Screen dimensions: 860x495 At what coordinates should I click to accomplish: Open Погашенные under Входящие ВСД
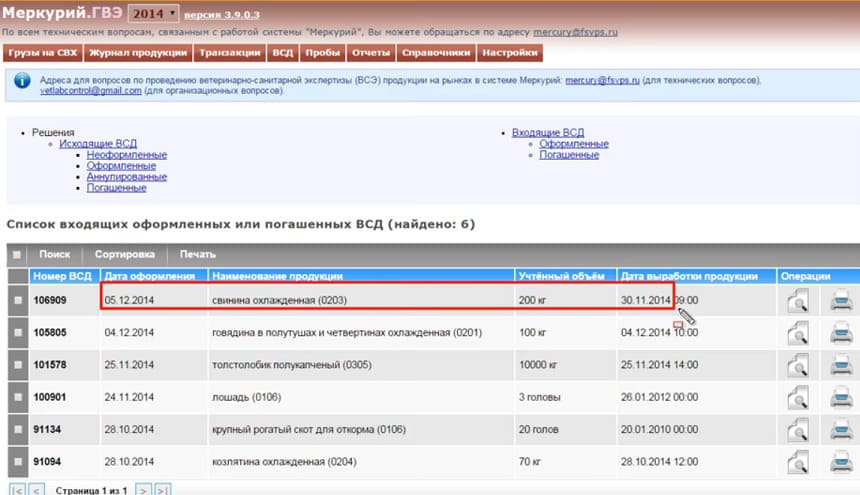pyautogui.click(x=569, y=155)
